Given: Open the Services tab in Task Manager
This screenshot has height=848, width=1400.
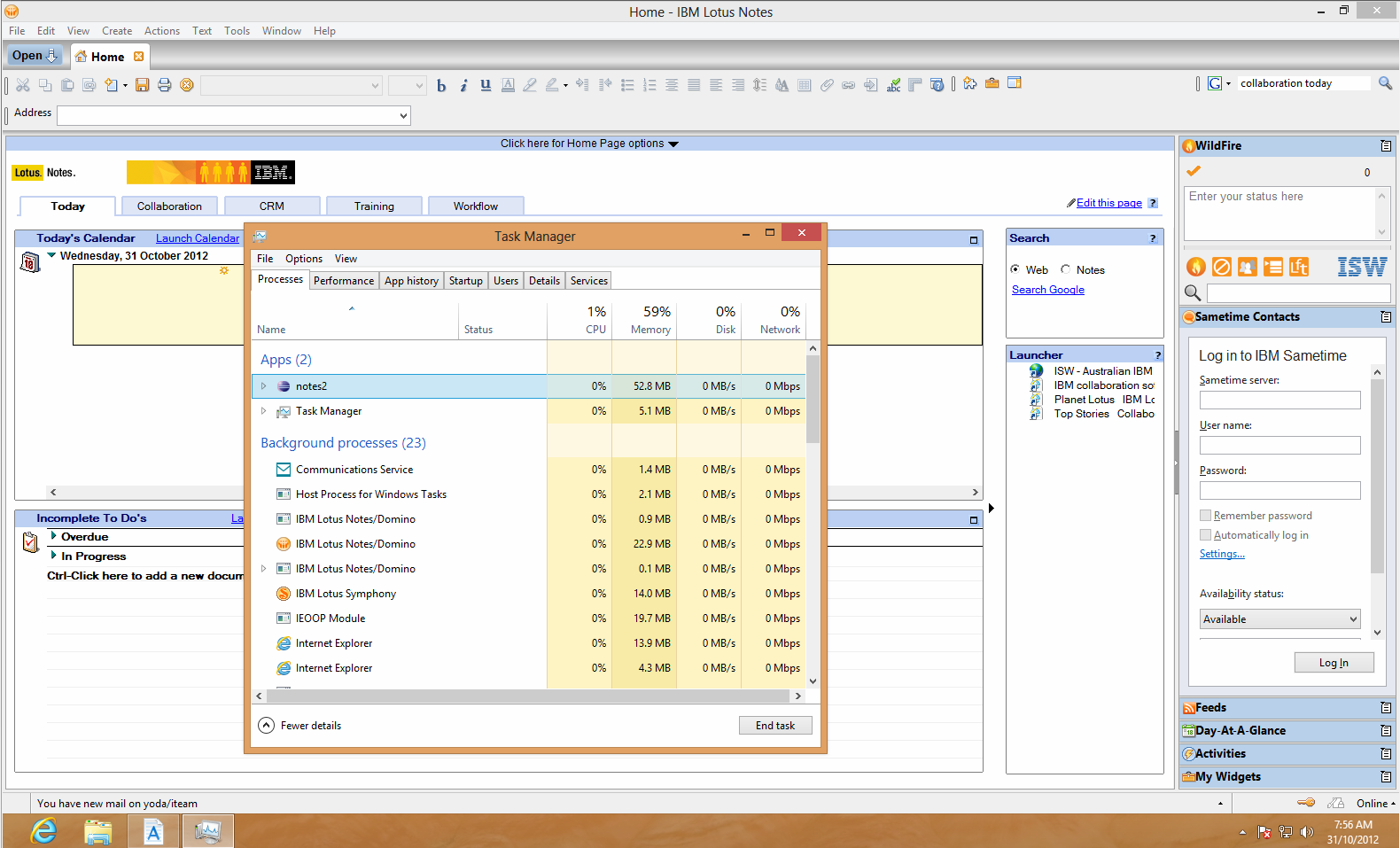Looking at the screenshot, I should click(589, 281).
